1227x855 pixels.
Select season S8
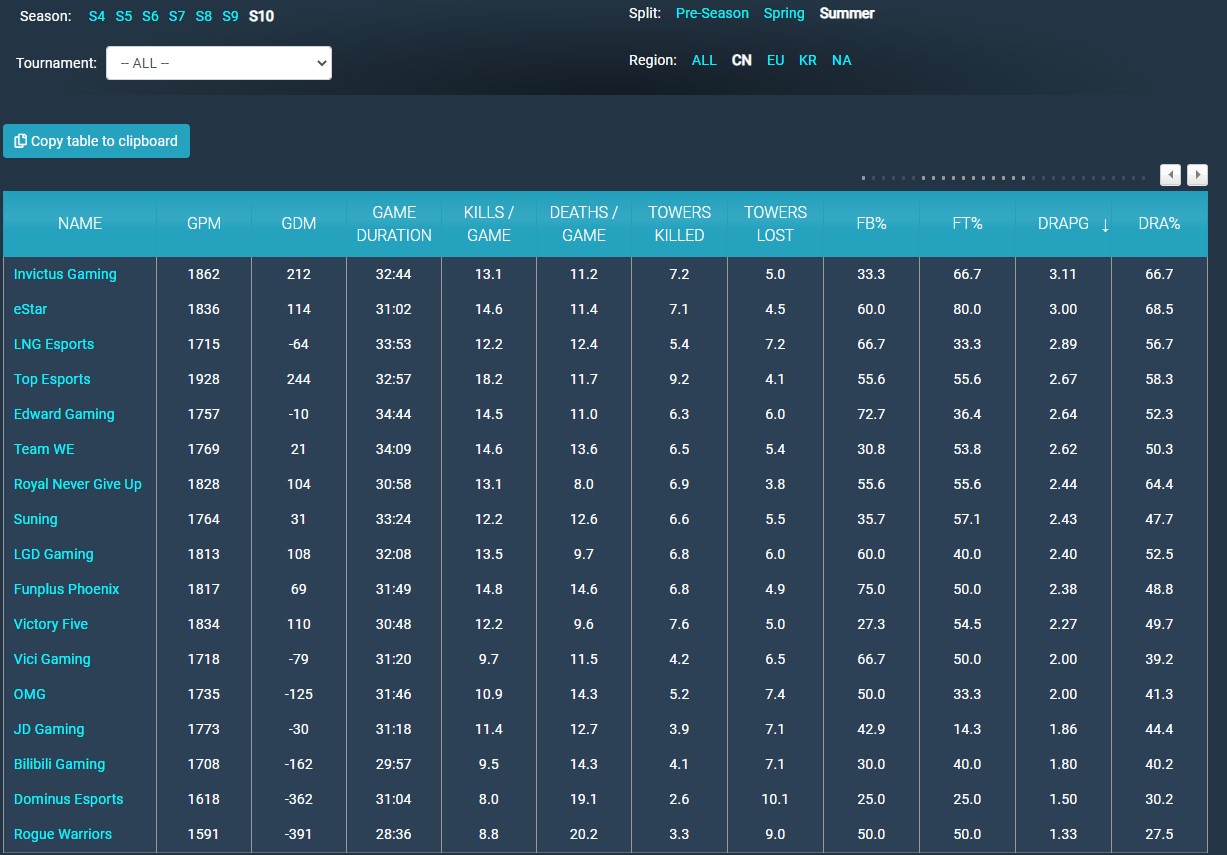204,16
